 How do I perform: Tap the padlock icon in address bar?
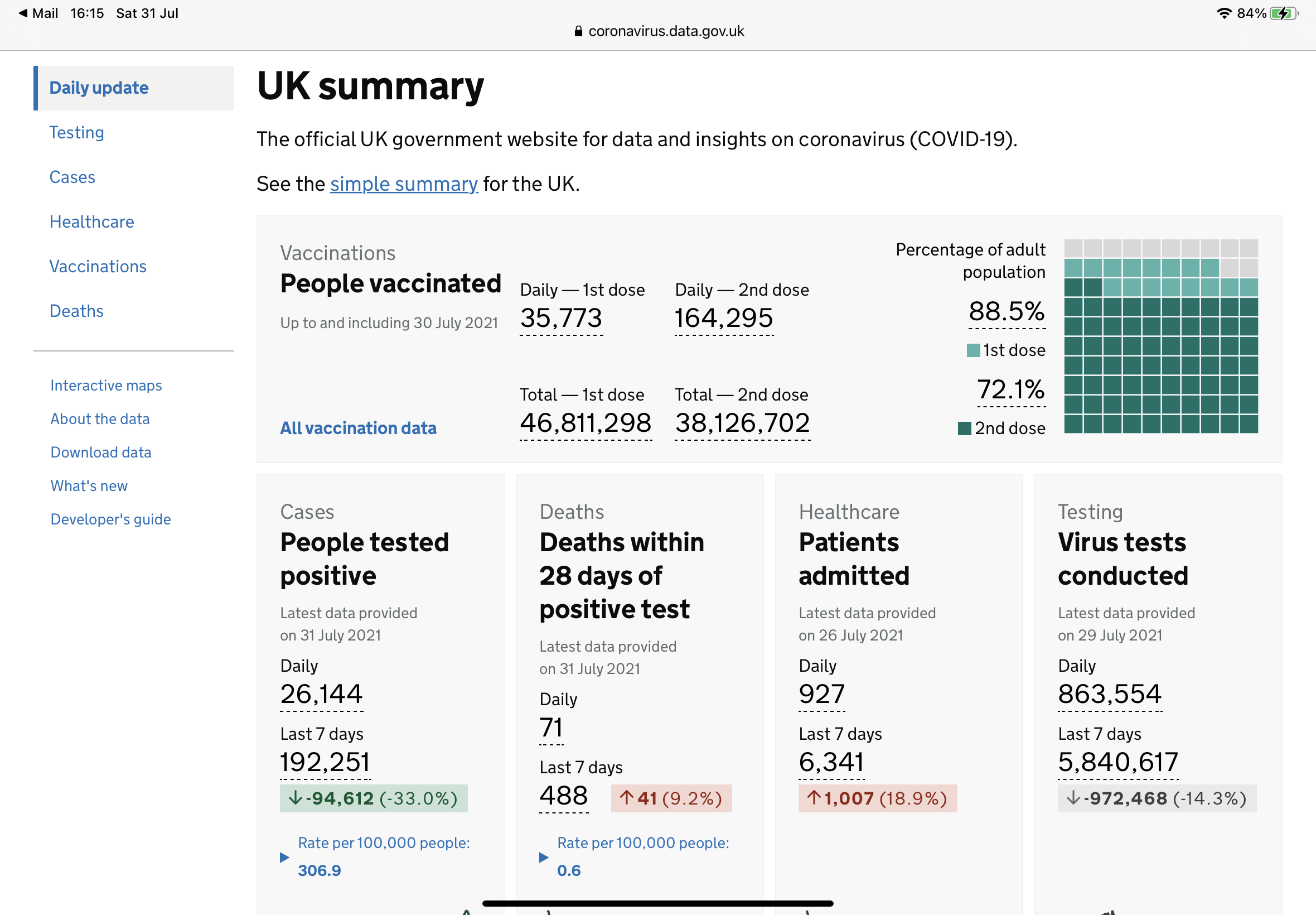(x=578, y=31)
